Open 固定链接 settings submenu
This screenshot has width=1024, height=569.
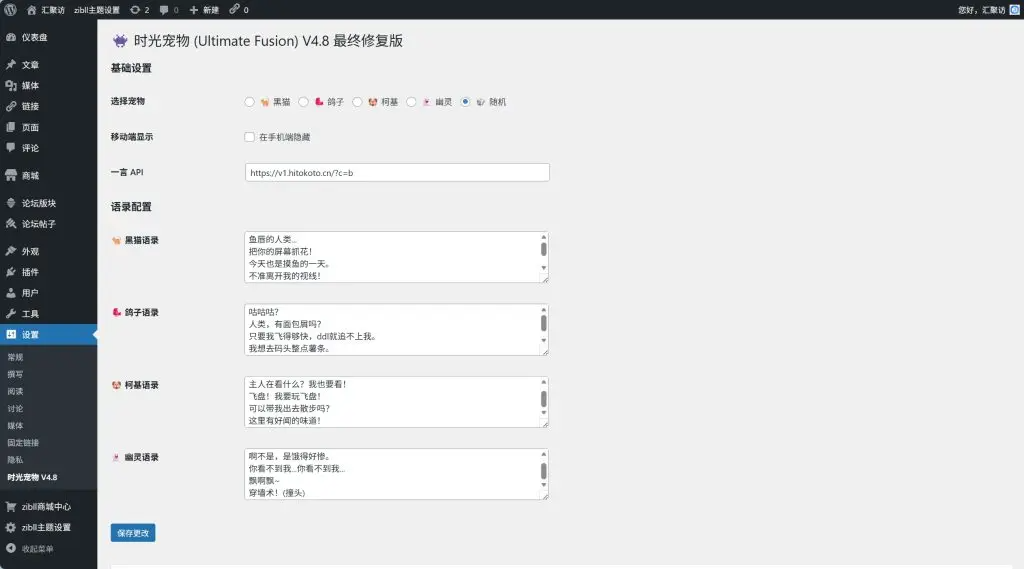tap(23, 442)
